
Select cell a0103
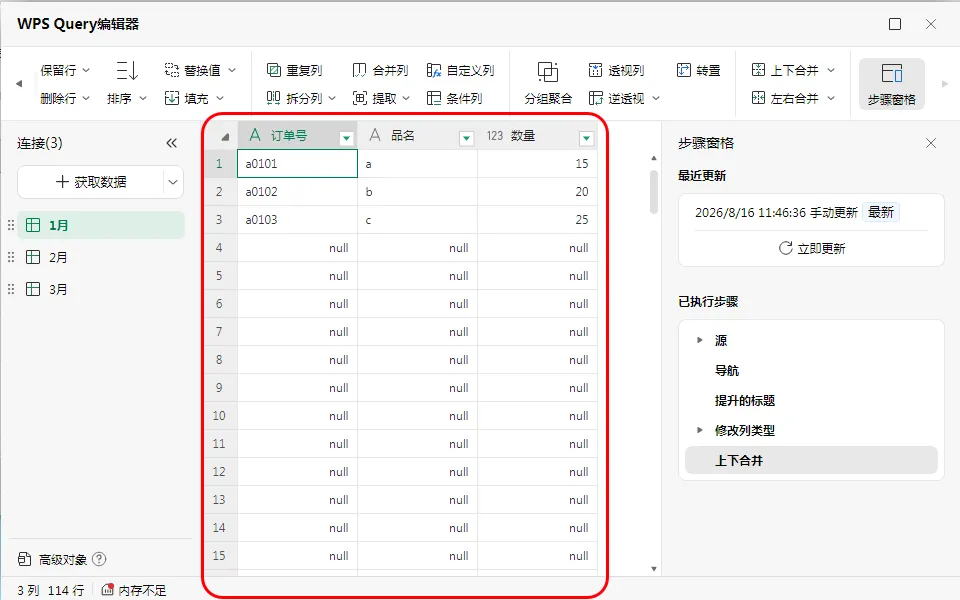[297, 220]
